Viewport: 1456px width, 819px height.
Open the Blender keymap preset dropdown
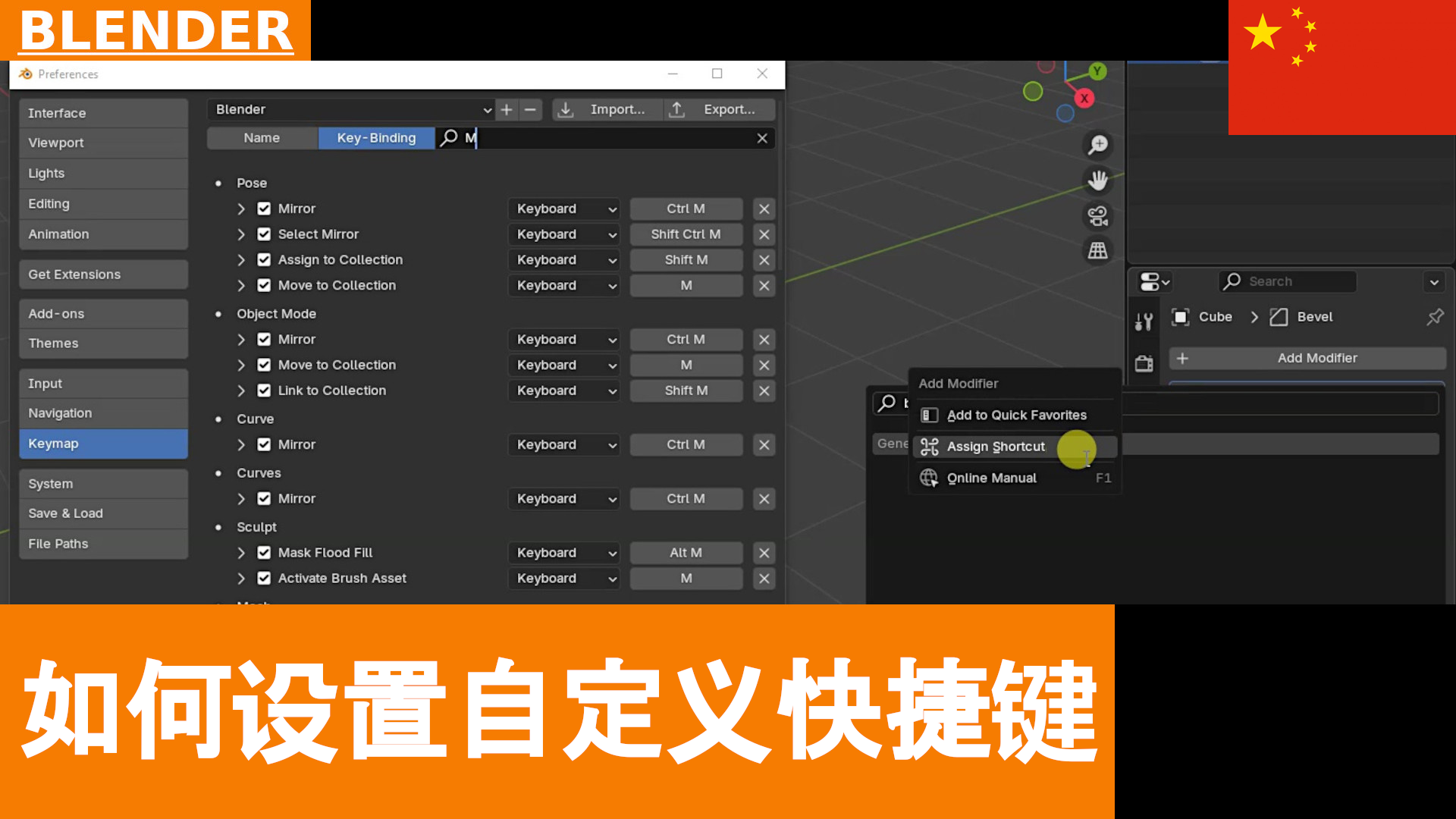tap(351, 109)
